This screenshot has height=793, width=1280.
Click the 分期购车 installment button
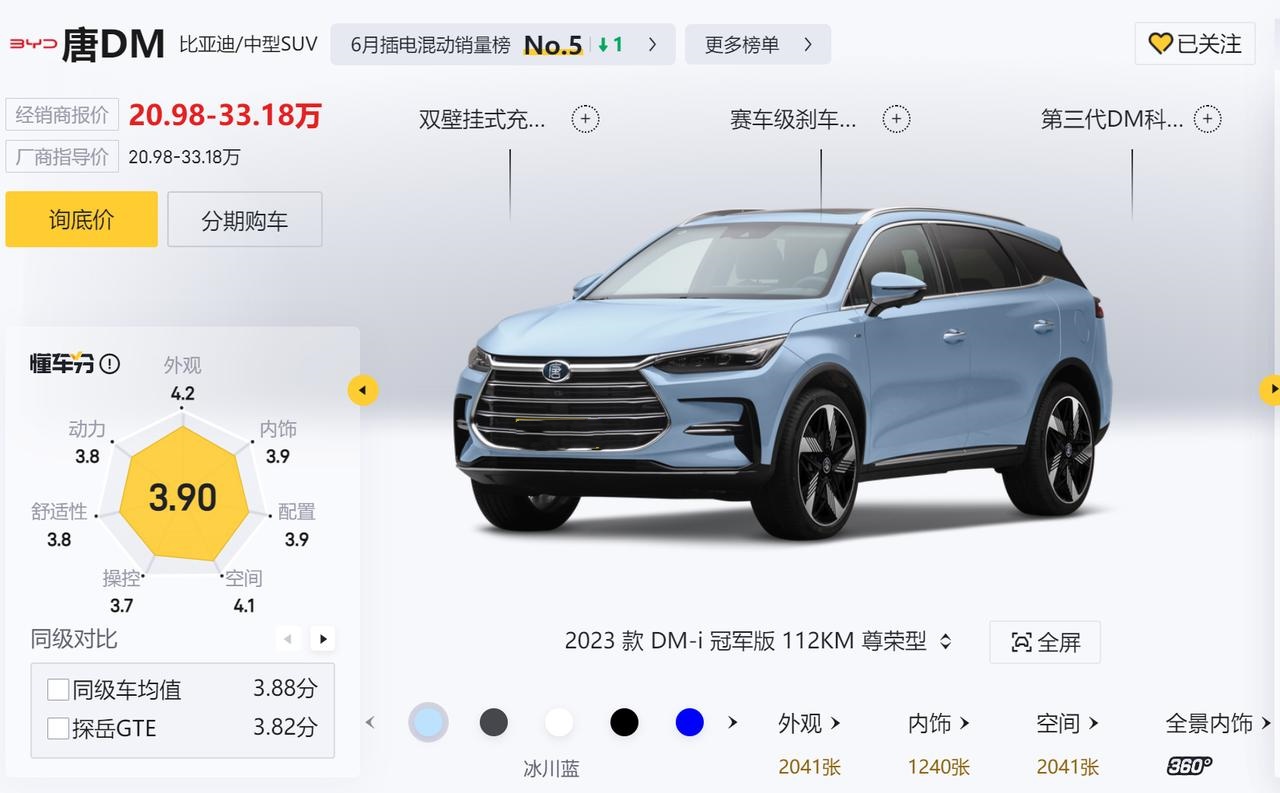[x=245, y=219]
